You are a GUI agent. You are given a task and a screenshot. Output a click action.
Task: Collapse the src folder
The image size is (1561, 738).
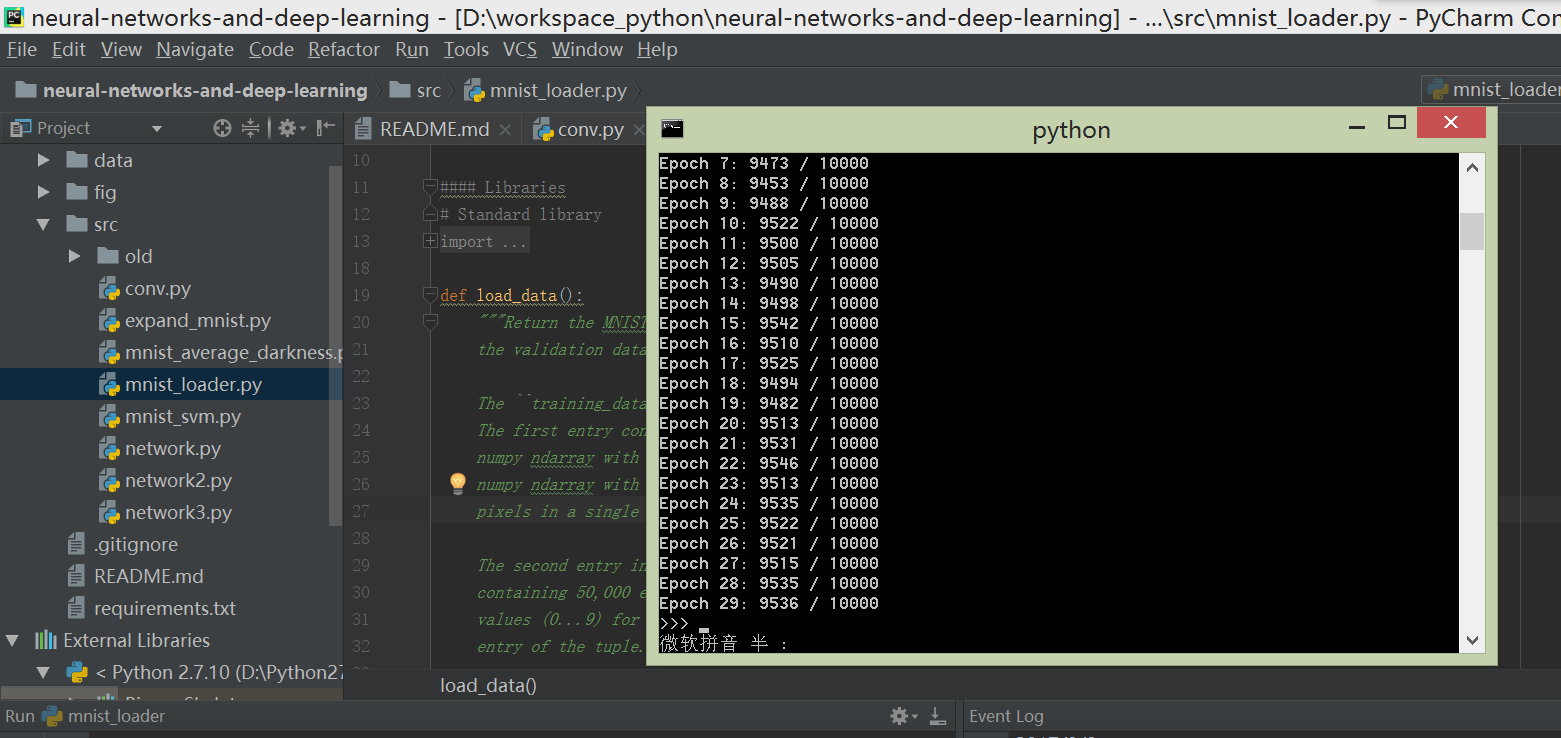[x=43, y=224]
